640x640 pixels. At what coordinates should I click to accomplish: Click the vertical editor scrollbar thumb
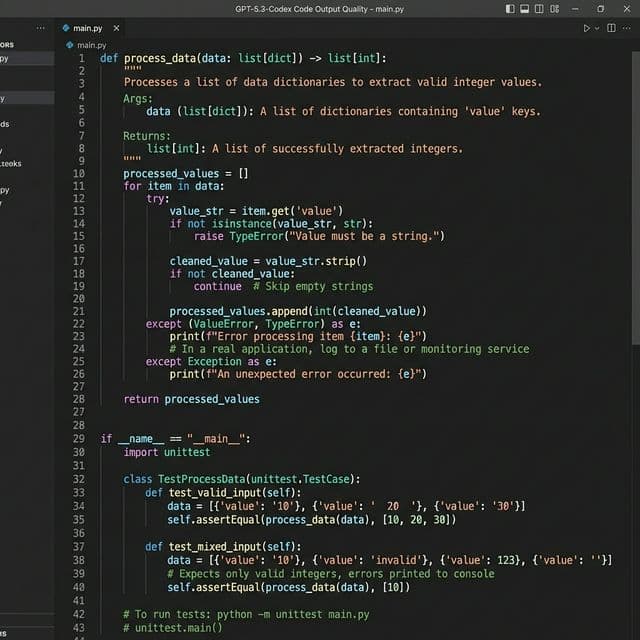click(x=636, y=198)
